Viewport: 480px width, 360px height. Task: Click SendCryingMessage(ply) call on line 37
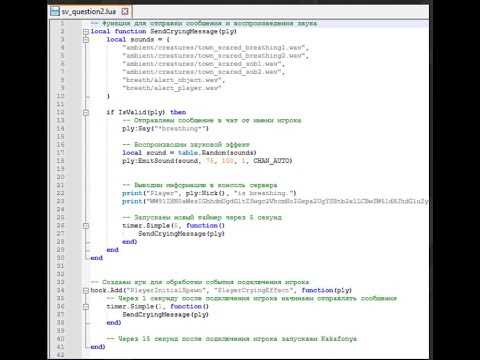point(165,315)
